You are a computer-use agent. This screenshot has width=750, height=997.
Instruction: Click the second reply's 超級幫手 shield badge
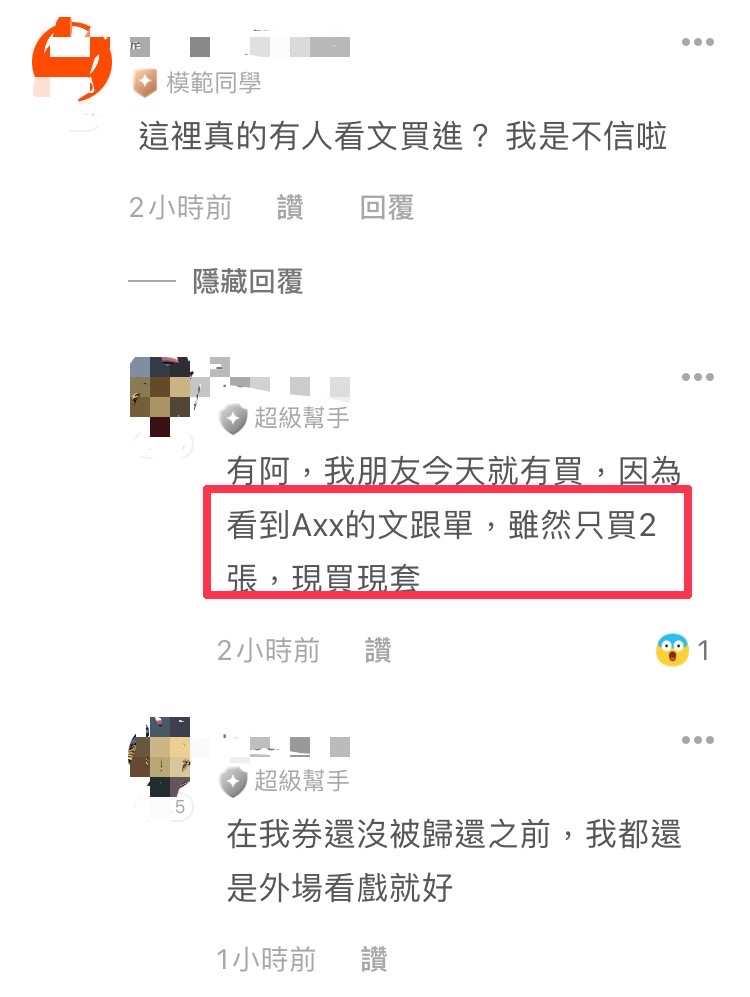pyautogui.click(x=233, y=781)
